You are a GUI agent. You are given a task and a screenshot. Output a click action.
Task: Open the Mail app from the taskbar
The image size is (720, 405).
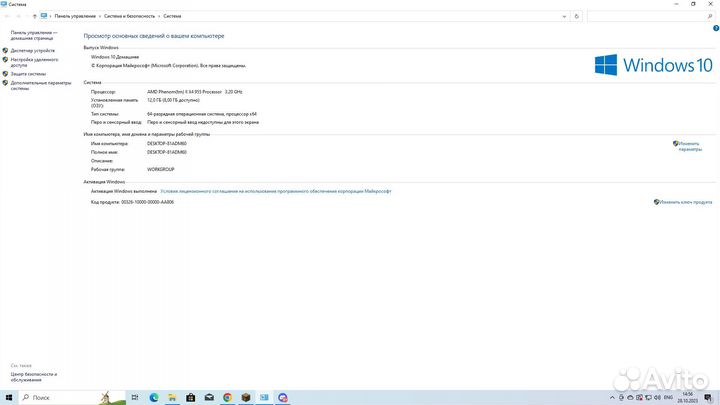[x=209, y=397]
